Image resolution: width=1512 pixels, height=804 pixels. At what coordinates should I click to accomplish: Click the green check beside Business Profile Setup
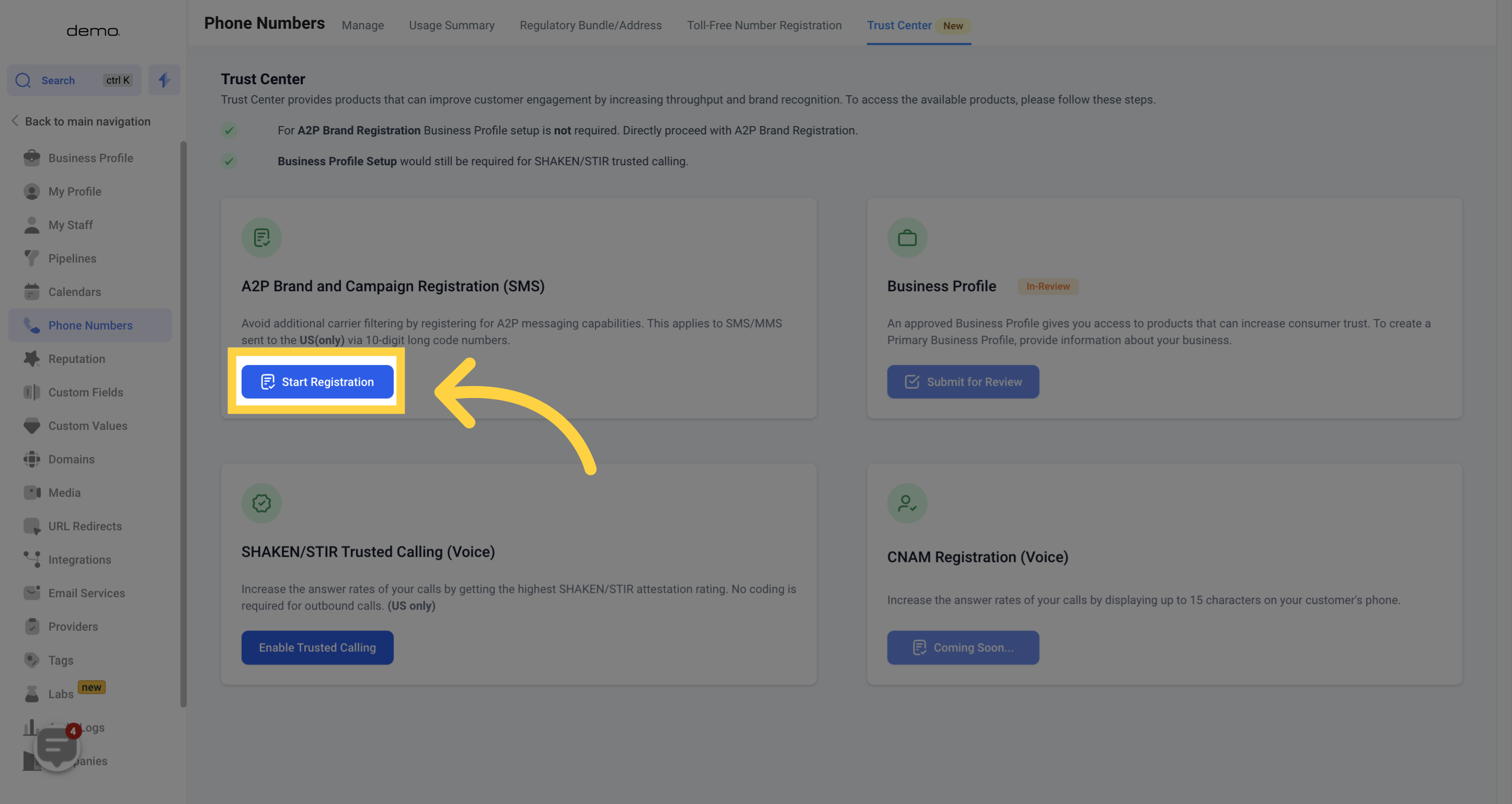pos(229,162)
